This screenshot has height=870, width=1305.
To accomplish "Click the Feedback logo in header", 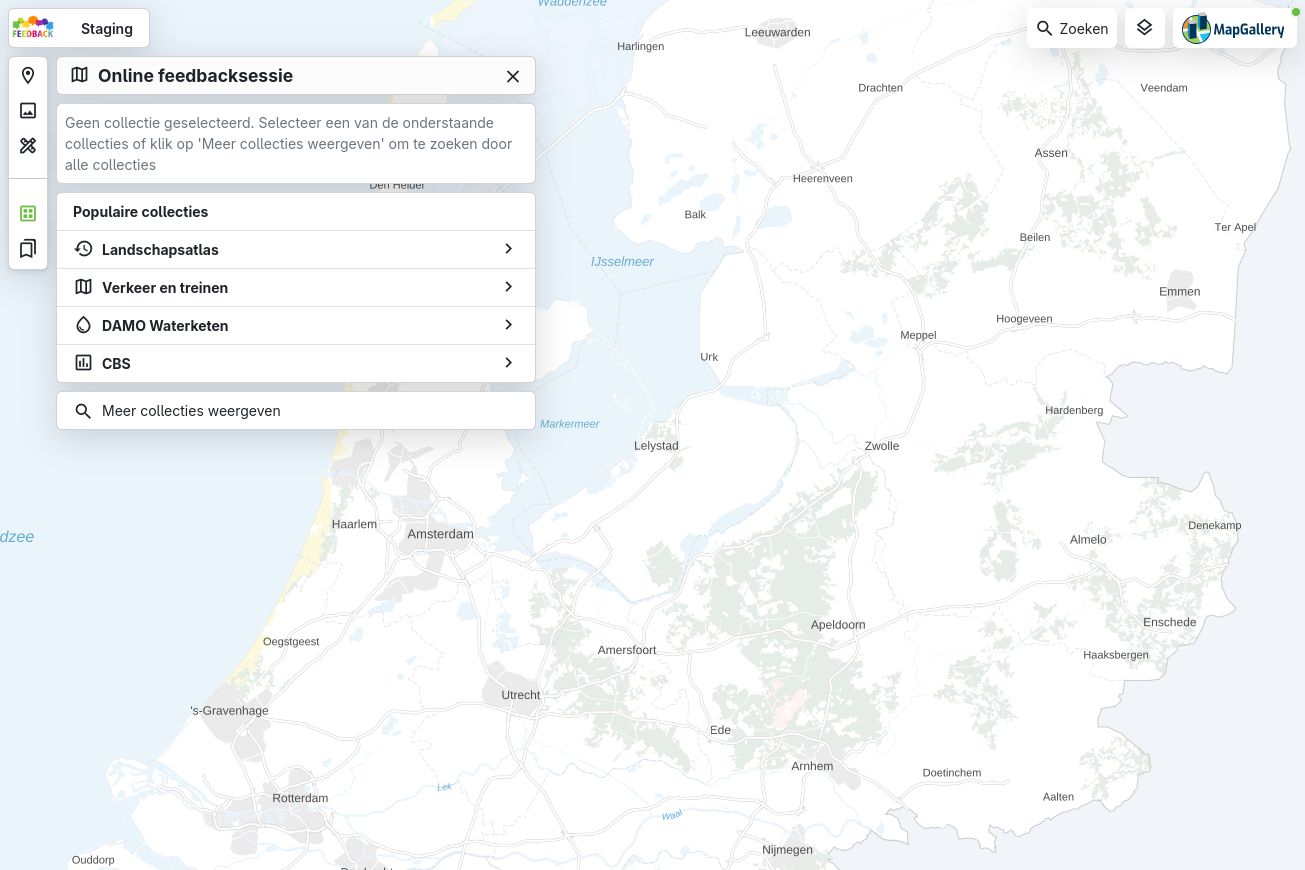I will [x=33, y=28].
